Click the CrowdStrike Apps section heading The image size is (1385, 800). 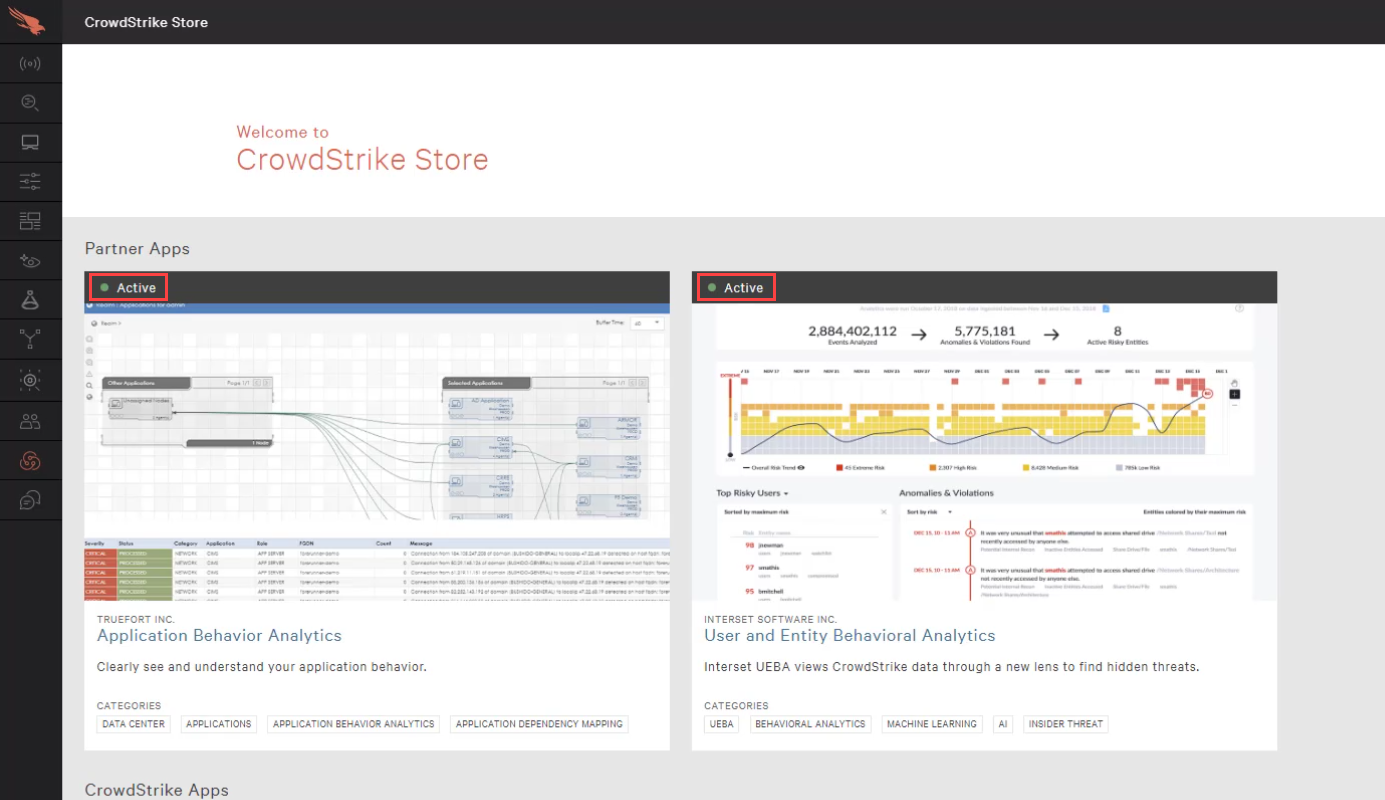(157, 790)
